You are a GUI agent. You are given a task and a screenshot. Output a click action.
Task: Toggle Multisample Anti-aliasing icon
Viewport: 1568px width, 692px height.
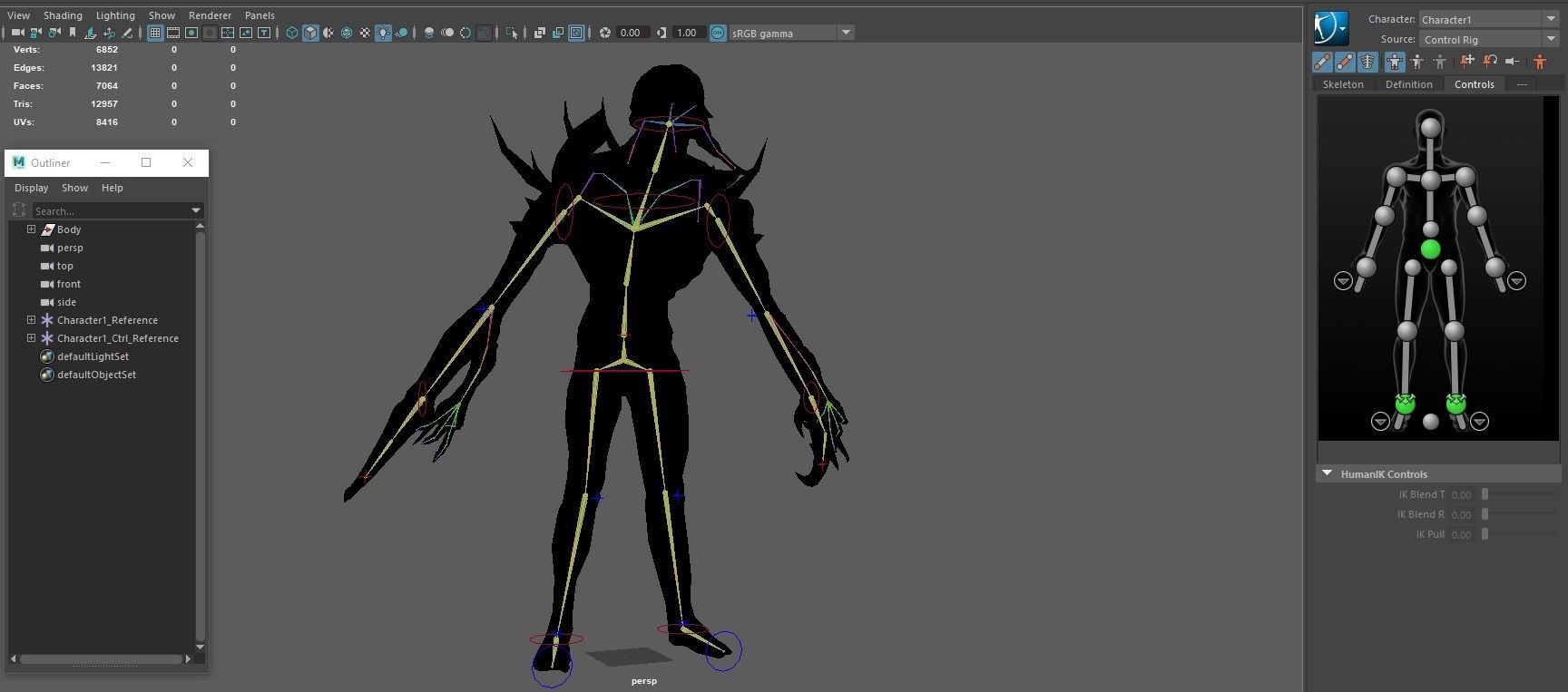pyautogui.click(x=465, y=33)
